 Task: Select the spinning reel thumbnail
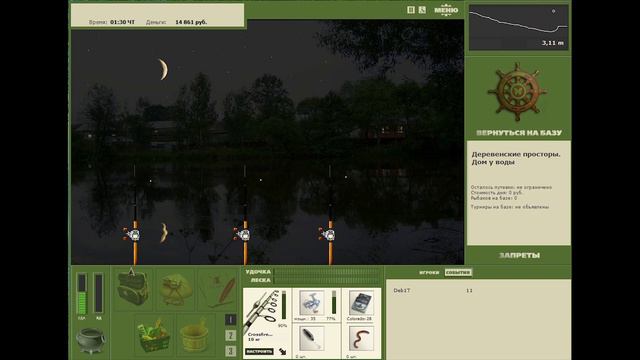click(311, 303)
